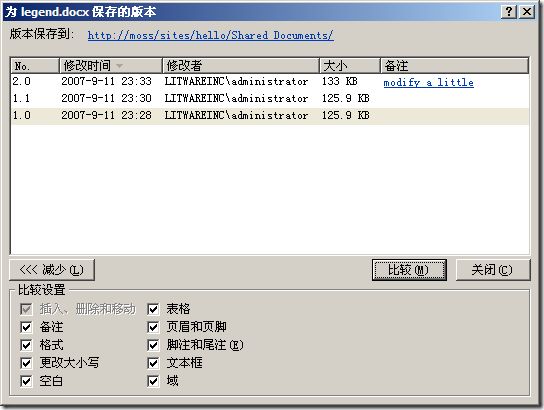Click the 133 KB size cell
Screen dimensions: 544x410
click(x=339, y=82)
